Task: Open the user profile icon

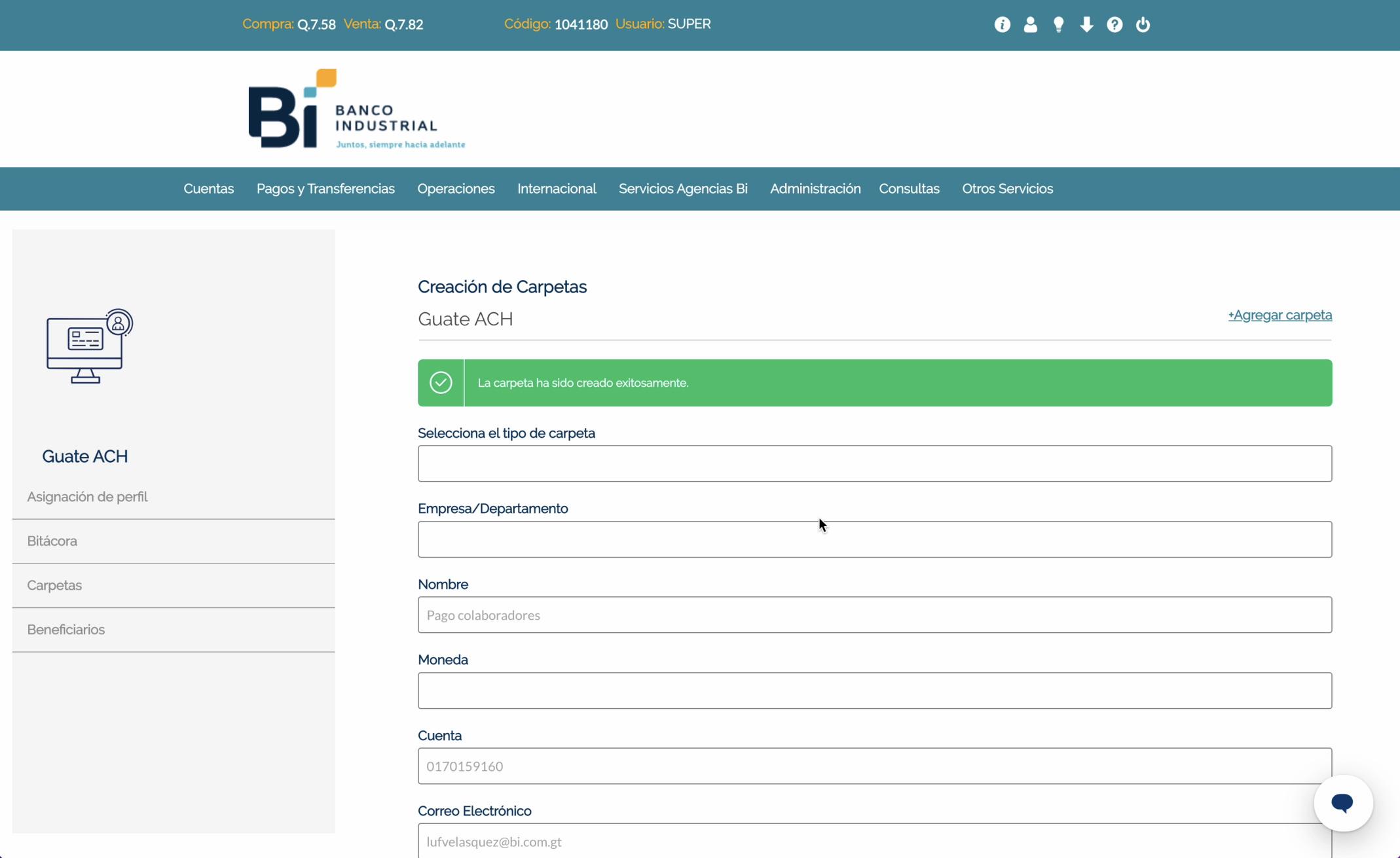Action: click(x=1030, y=25)
